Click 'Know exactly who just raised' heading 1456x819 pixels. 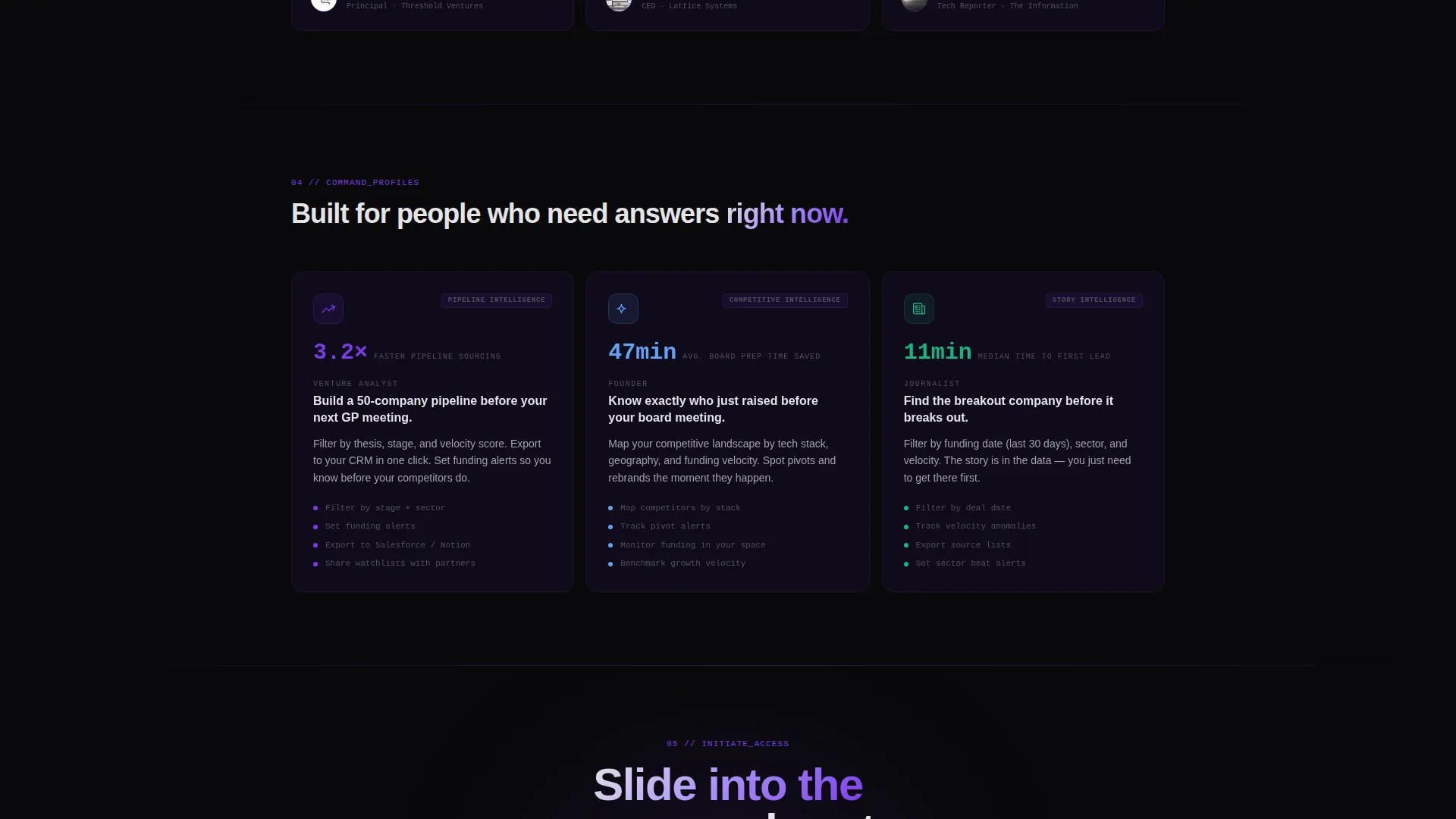pyautogui.click(x=713, y=409)
